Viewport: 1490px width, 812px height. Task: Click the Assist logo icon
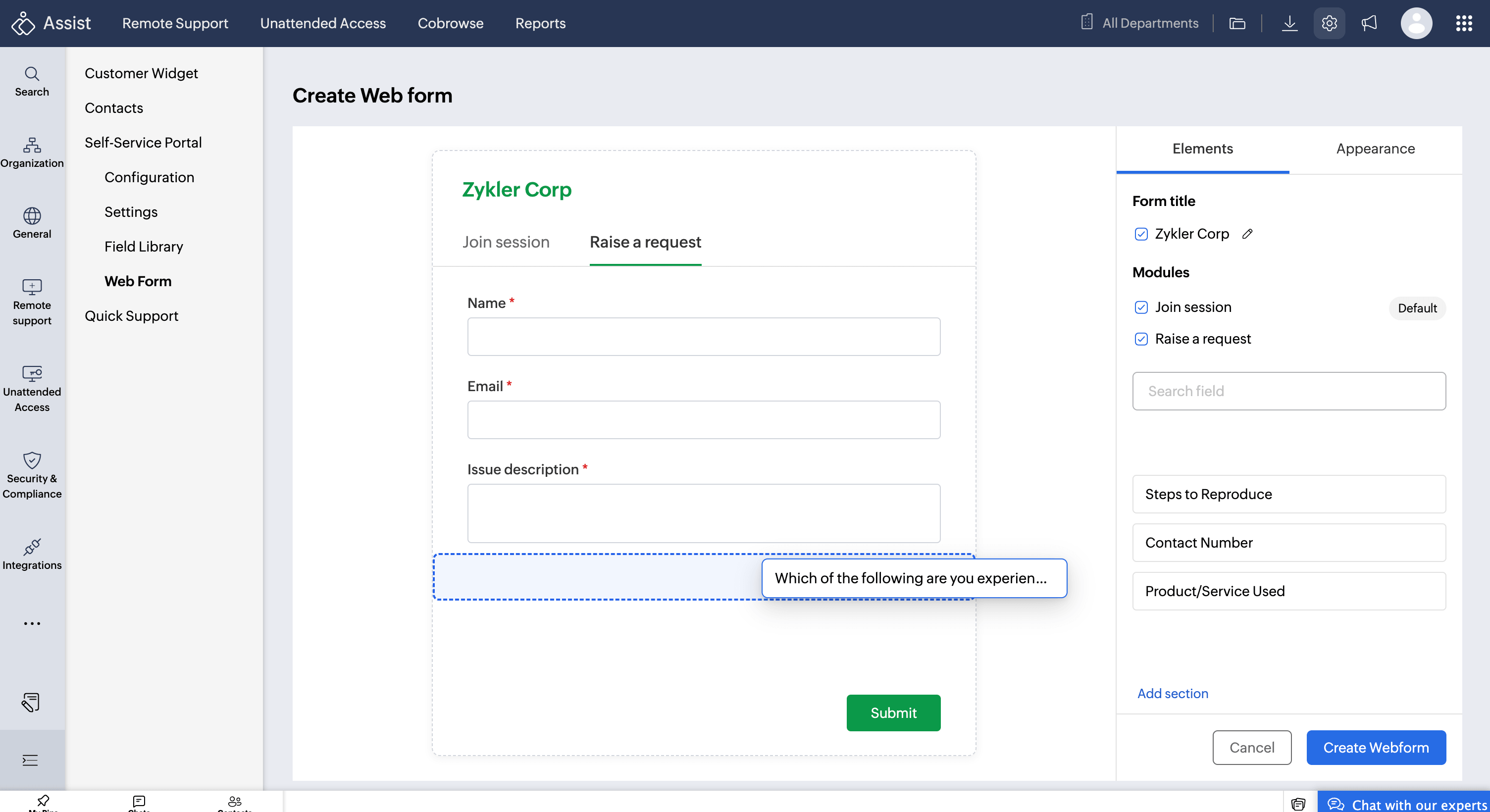[x=23, y=23]
